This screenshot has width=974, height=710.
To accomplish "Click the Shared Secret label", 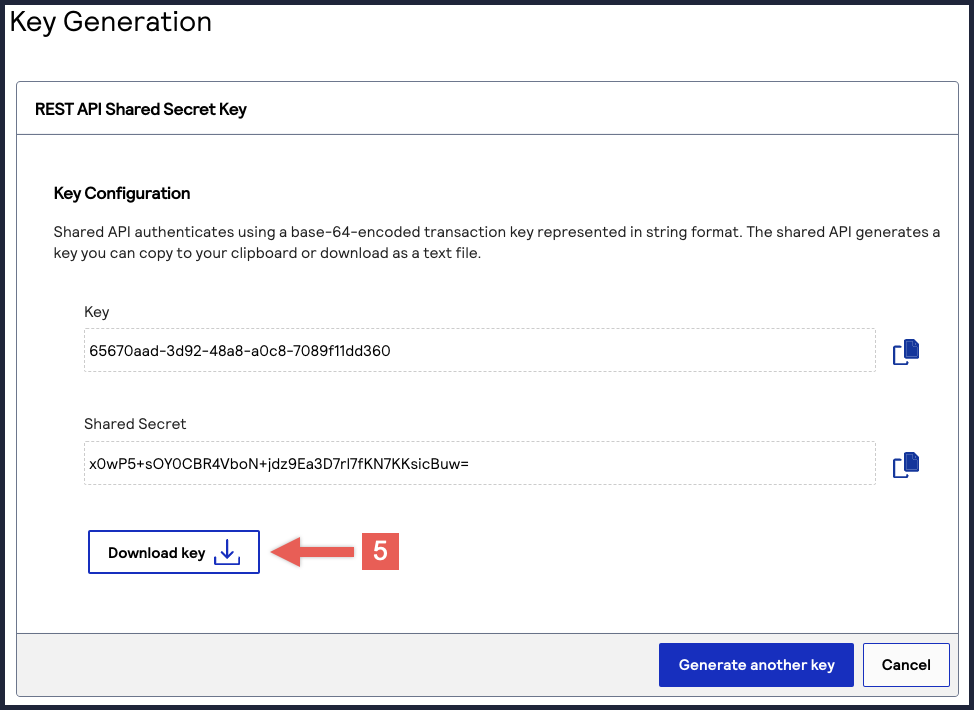I will pyautogui.click(x=135, y=424).
